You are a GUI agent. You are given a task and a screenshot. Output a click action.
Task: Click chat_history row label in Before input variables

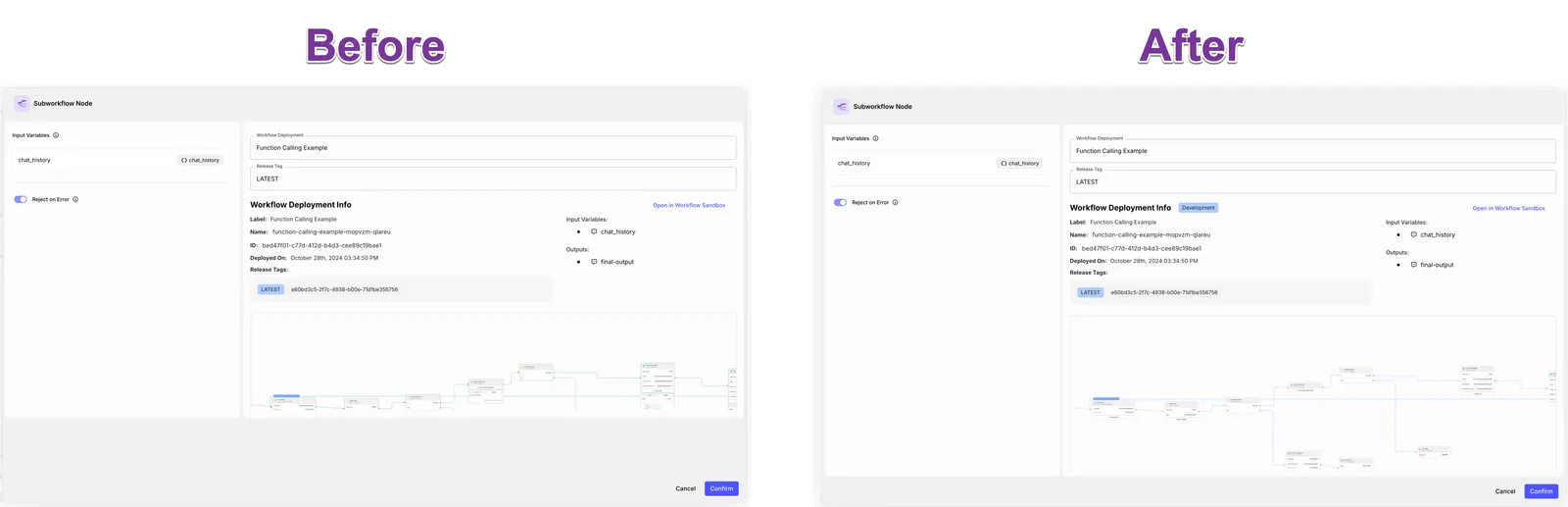coord(34,160)
